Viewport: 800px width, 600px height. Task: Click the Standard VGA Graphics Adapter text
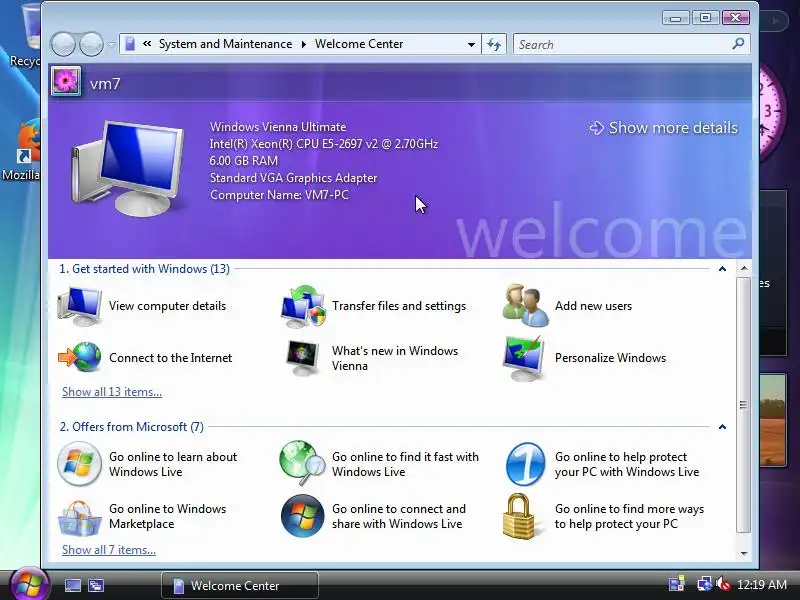click(293, 178)
